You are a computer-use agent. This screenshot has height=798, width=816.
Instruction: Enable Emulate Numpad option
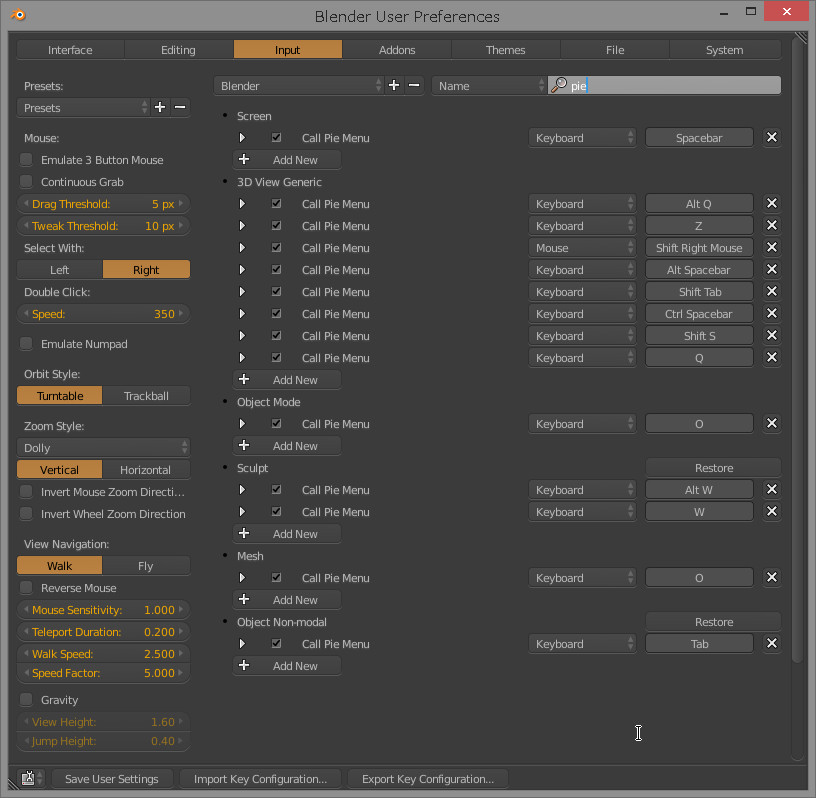[26, 344]
